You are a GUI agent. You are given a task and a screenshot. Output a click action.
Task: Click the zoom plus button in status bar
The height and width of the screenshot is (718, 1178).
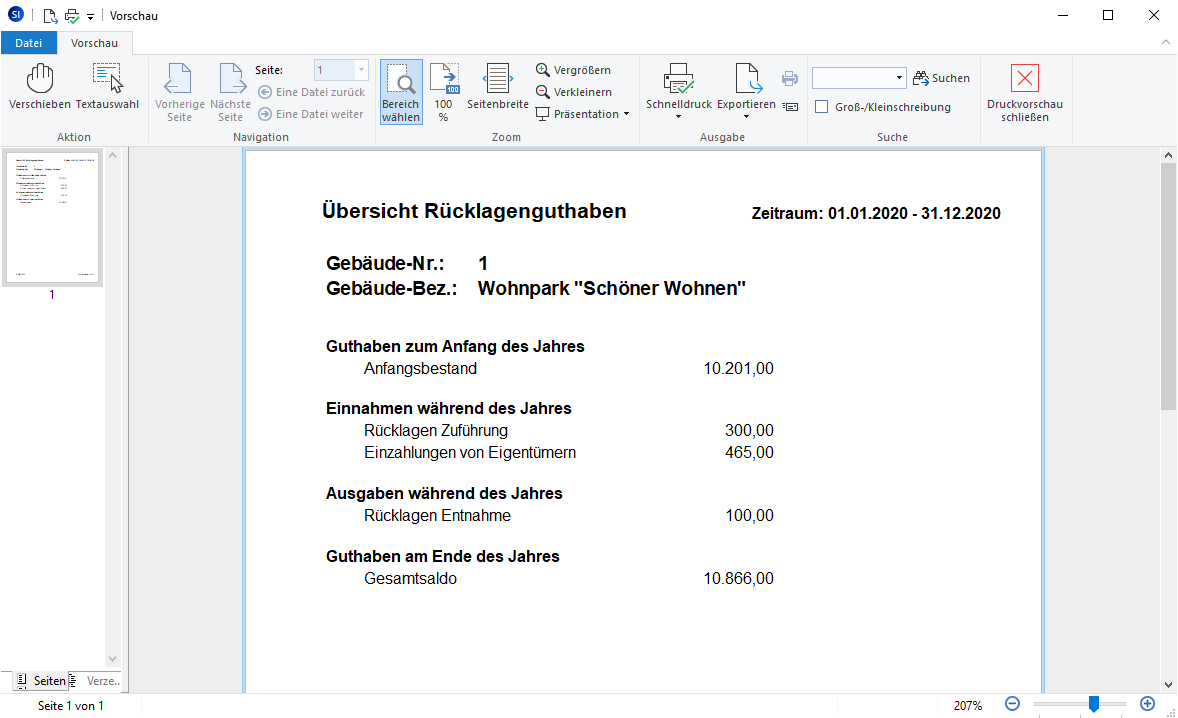click(1147, 705)
